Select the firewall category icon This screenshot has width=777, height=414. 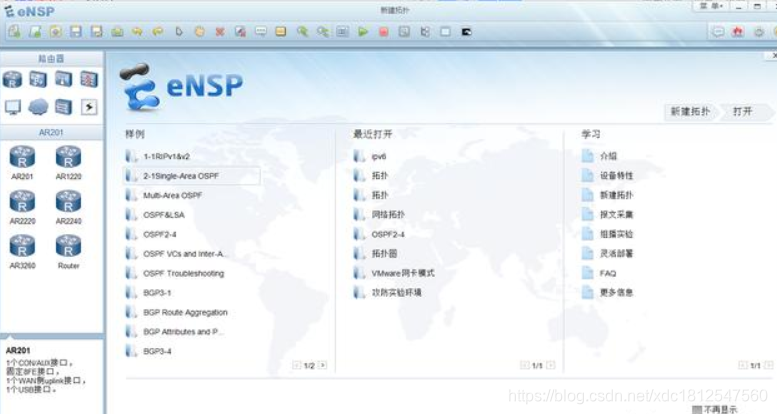click(89, 79)
